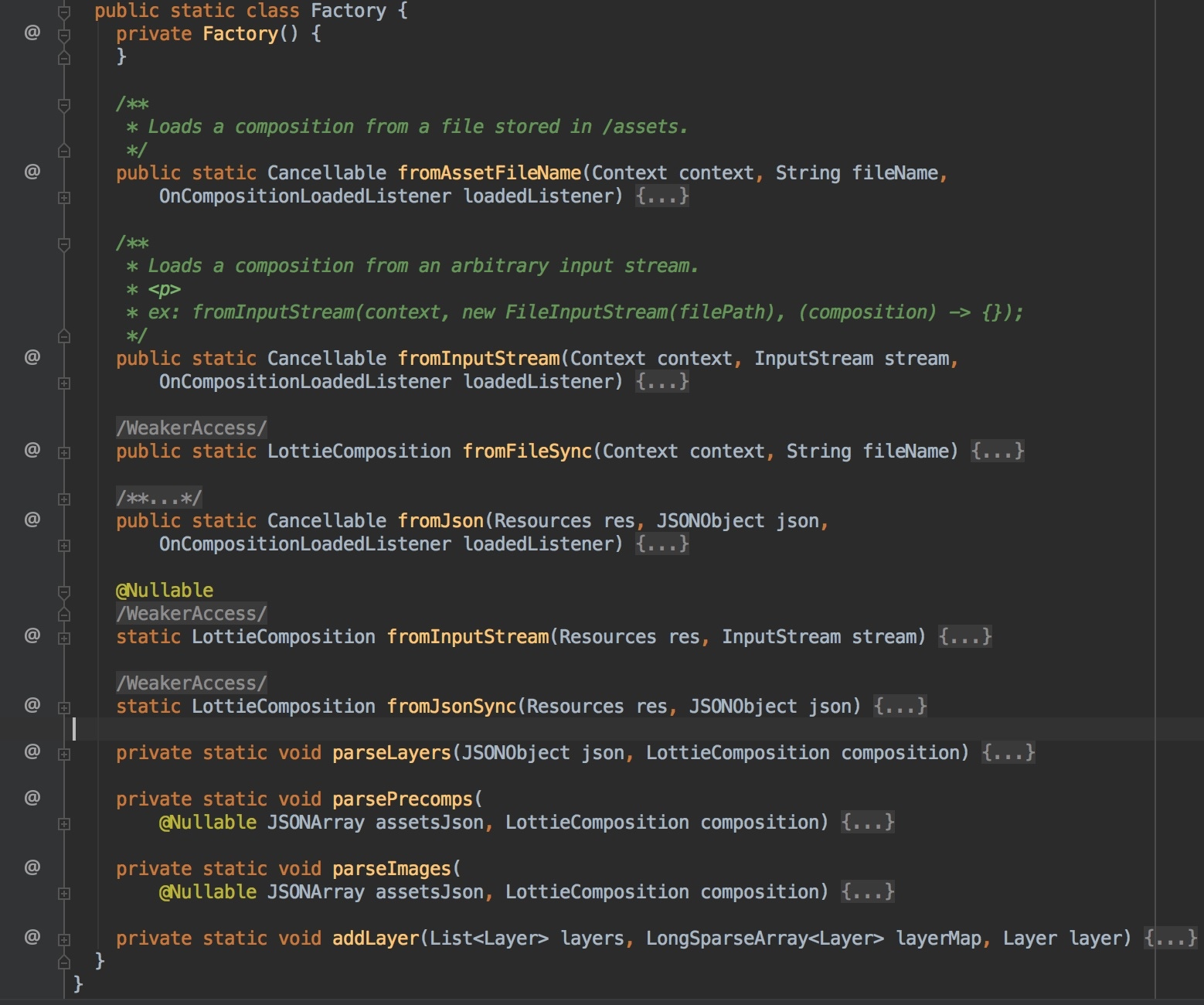
Task: Click the parsePrecomps method name
Action: 403,799
